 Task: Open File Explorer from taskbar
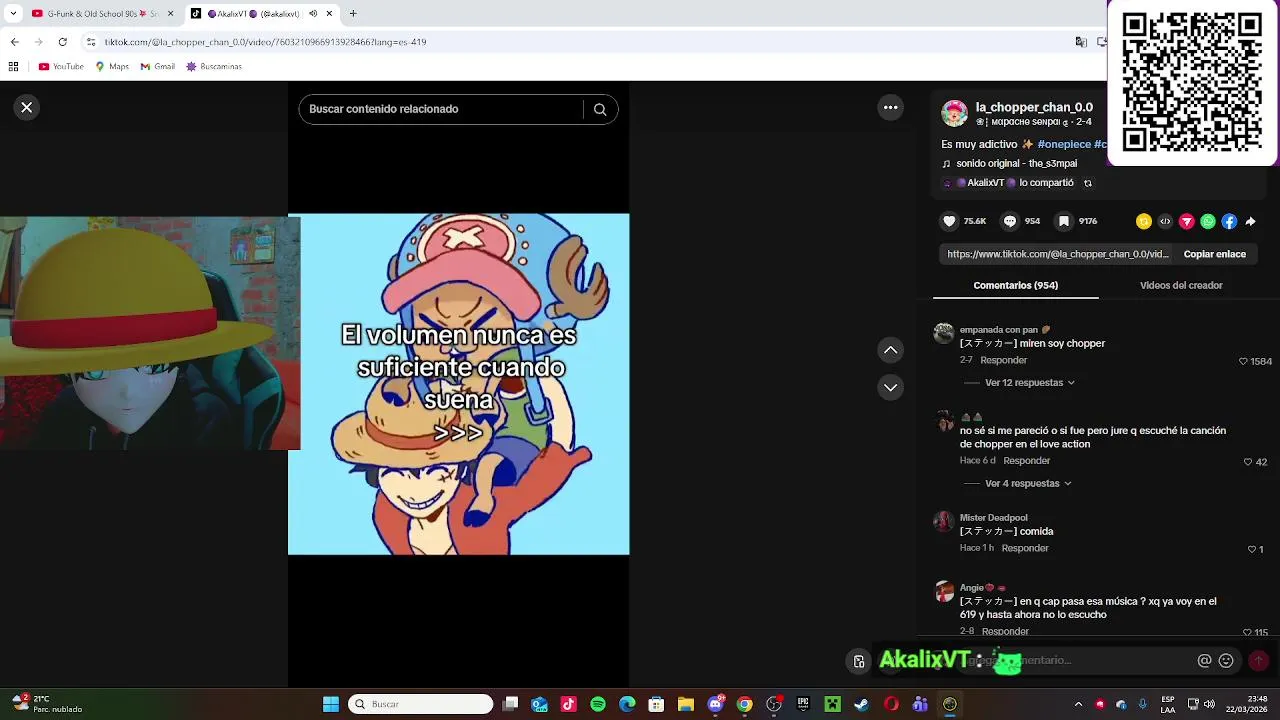686,704
